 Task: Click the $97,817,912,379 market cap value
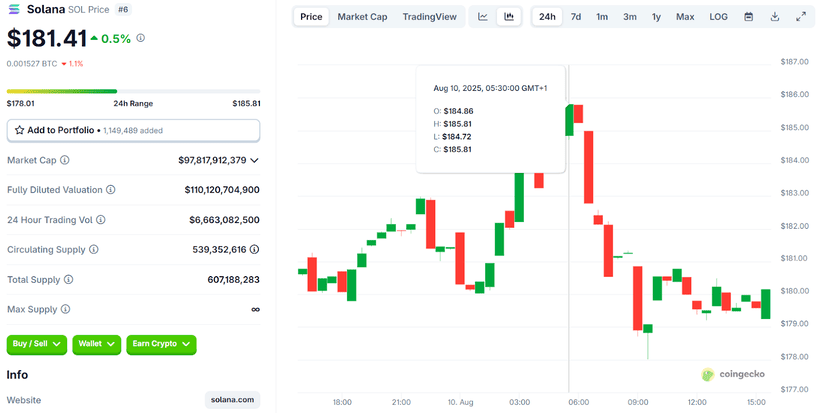click(212, 160)
